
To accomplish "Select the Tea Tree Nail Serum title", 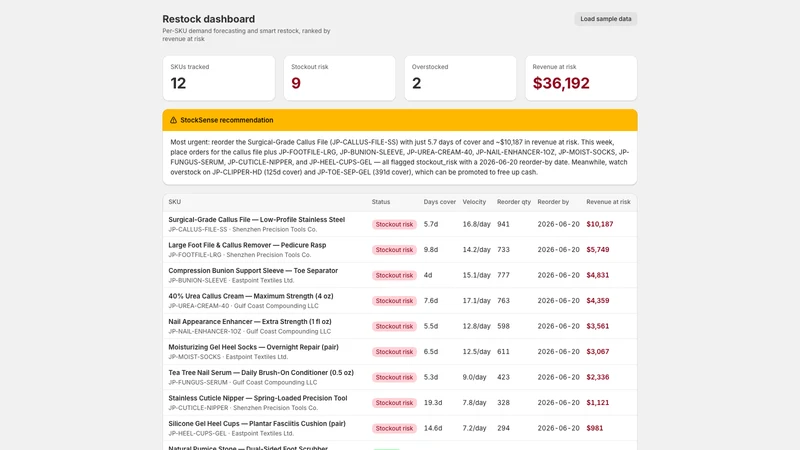I will (x=261, y=372).
